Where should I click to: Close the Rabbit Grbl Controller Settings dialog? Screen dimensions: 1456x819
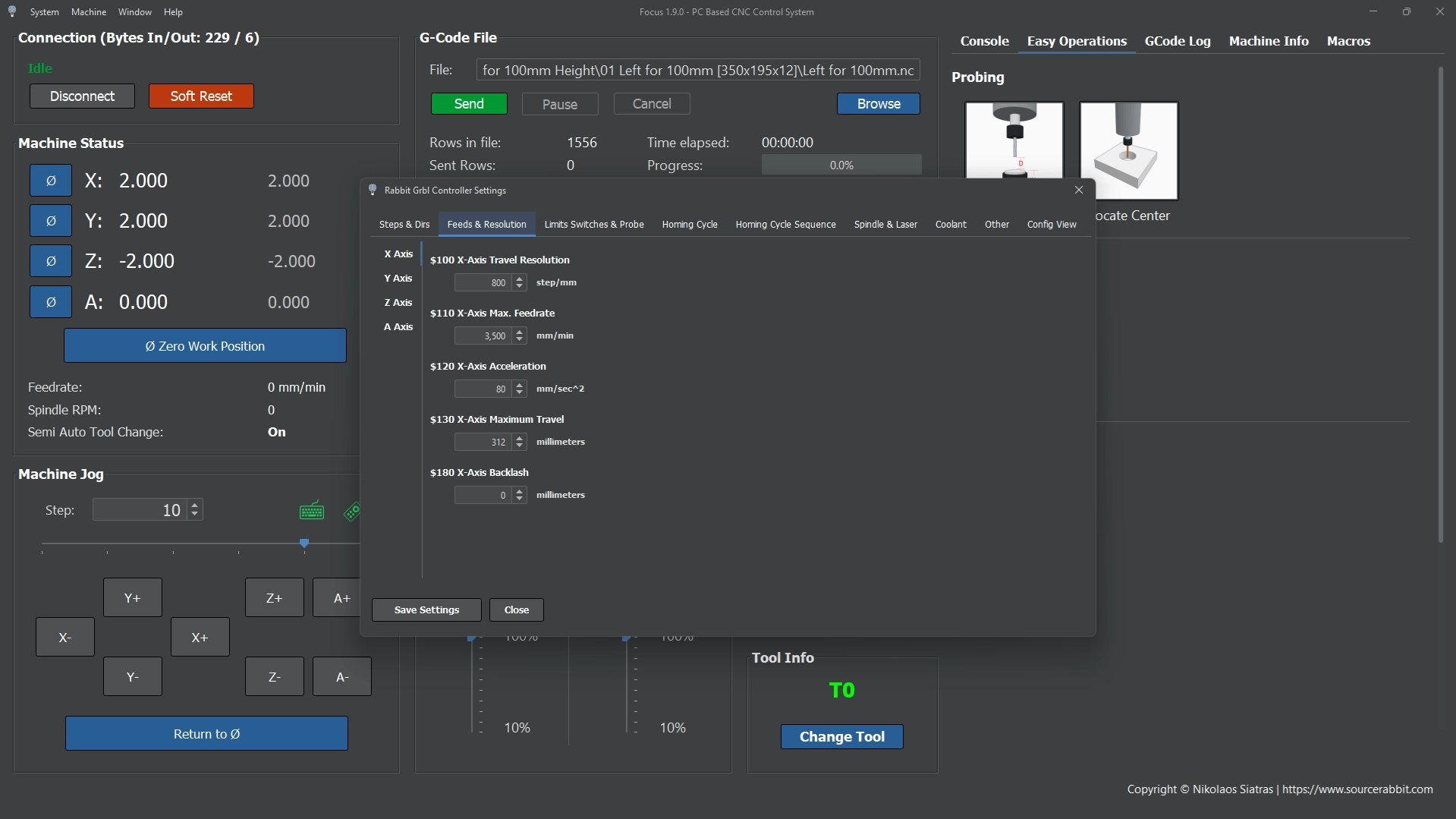[x=1078, y=190]
